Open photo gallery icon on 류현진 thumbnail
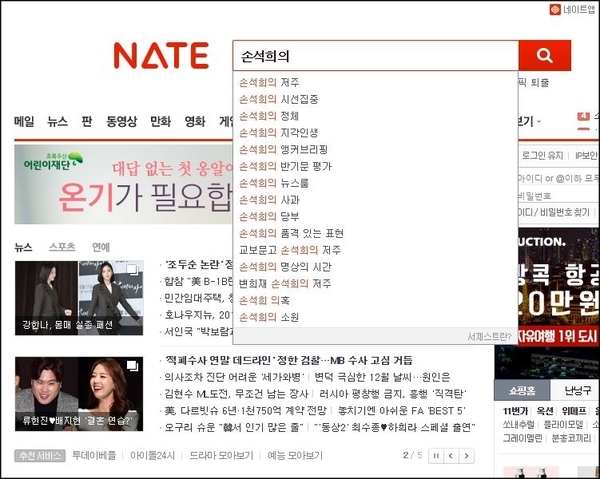Image resolution: width=600 pixels, height=479 pixels. pos(132,366)
